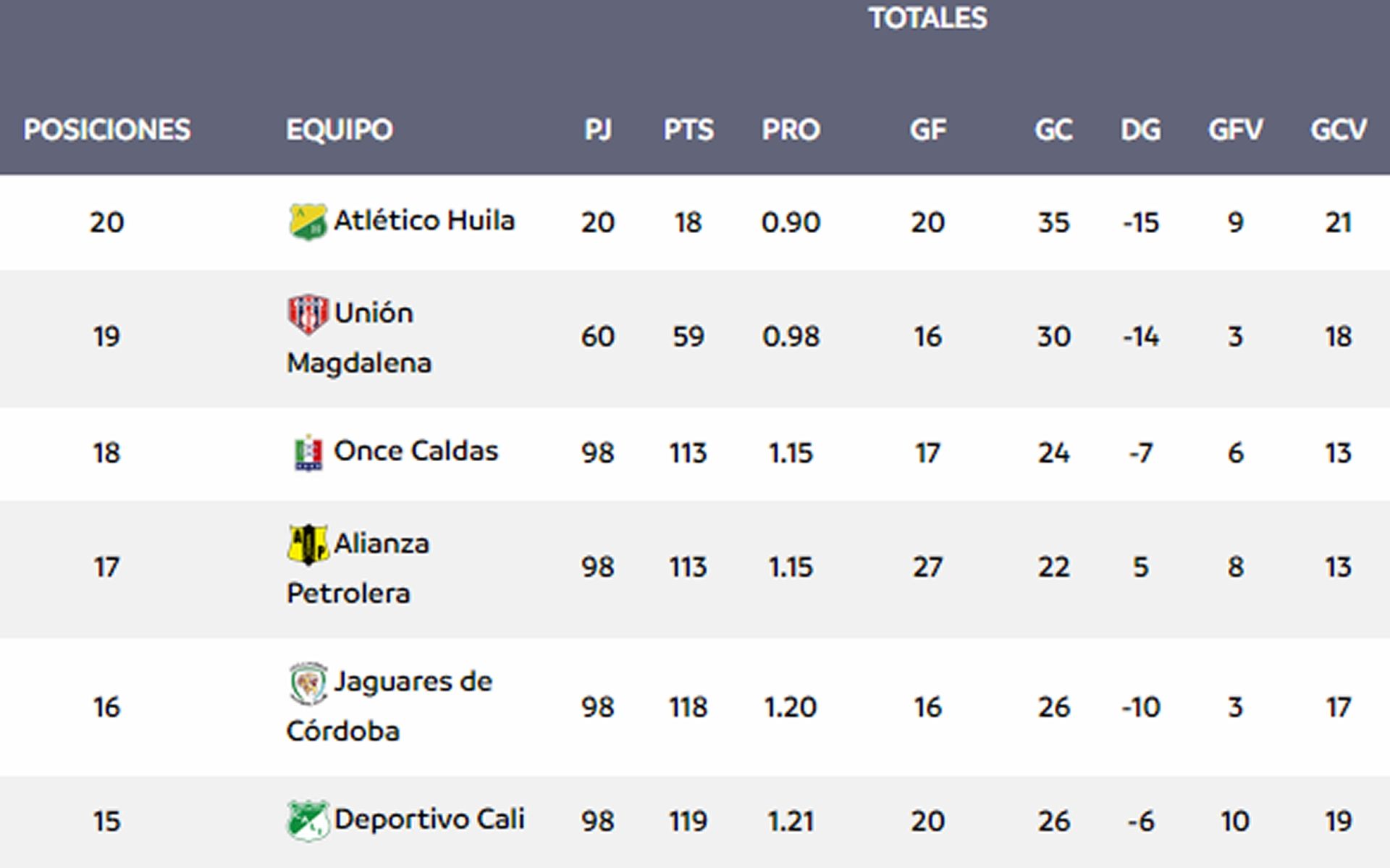This screenshot has height=868, width=1390.
Task: Click the POSICIONES column header
Action: coord(107,130)
